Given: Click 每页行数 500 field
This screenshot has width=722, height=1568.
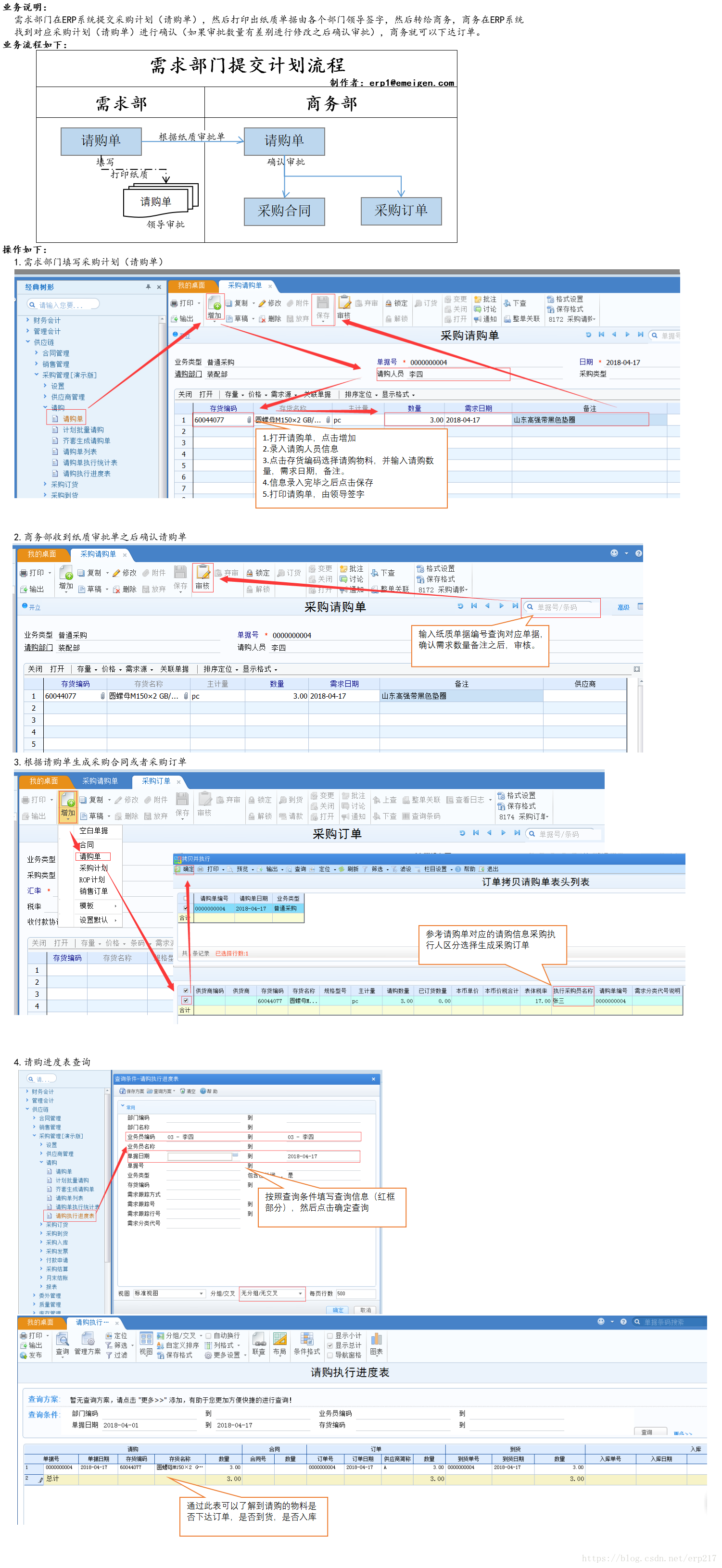Looking at the screenshot, I should (355, 1293).
